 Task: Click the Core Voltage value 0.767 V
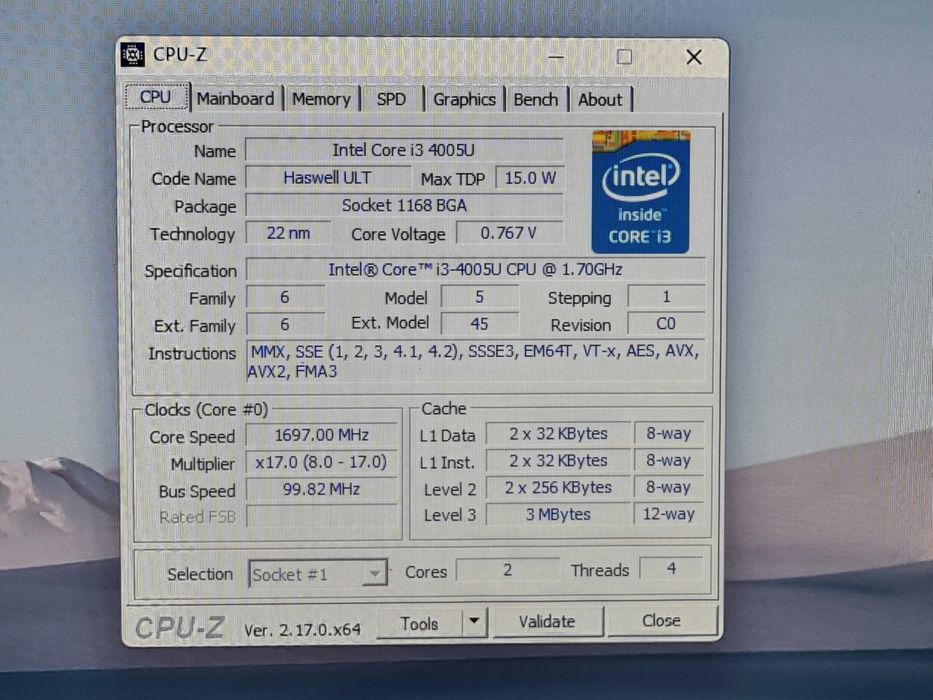point(509,233)
